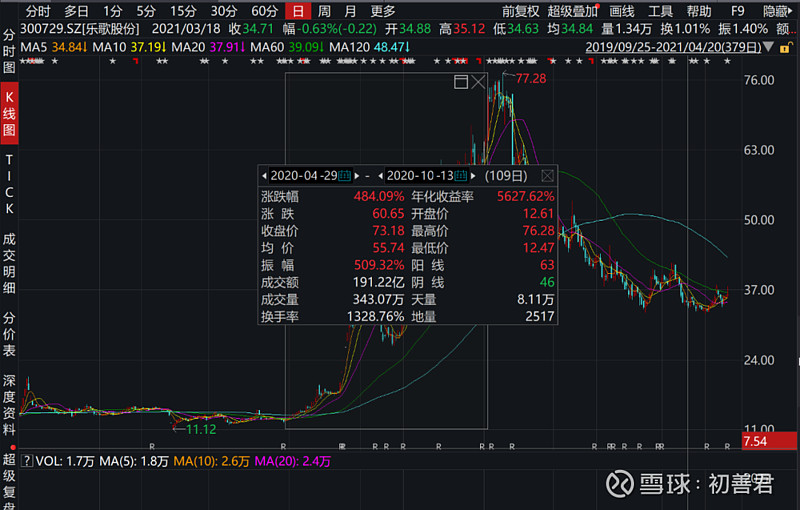Viewport: 800px width, 510px height.
Task: Select the 周 weekly period
Action: click(324, 11)
